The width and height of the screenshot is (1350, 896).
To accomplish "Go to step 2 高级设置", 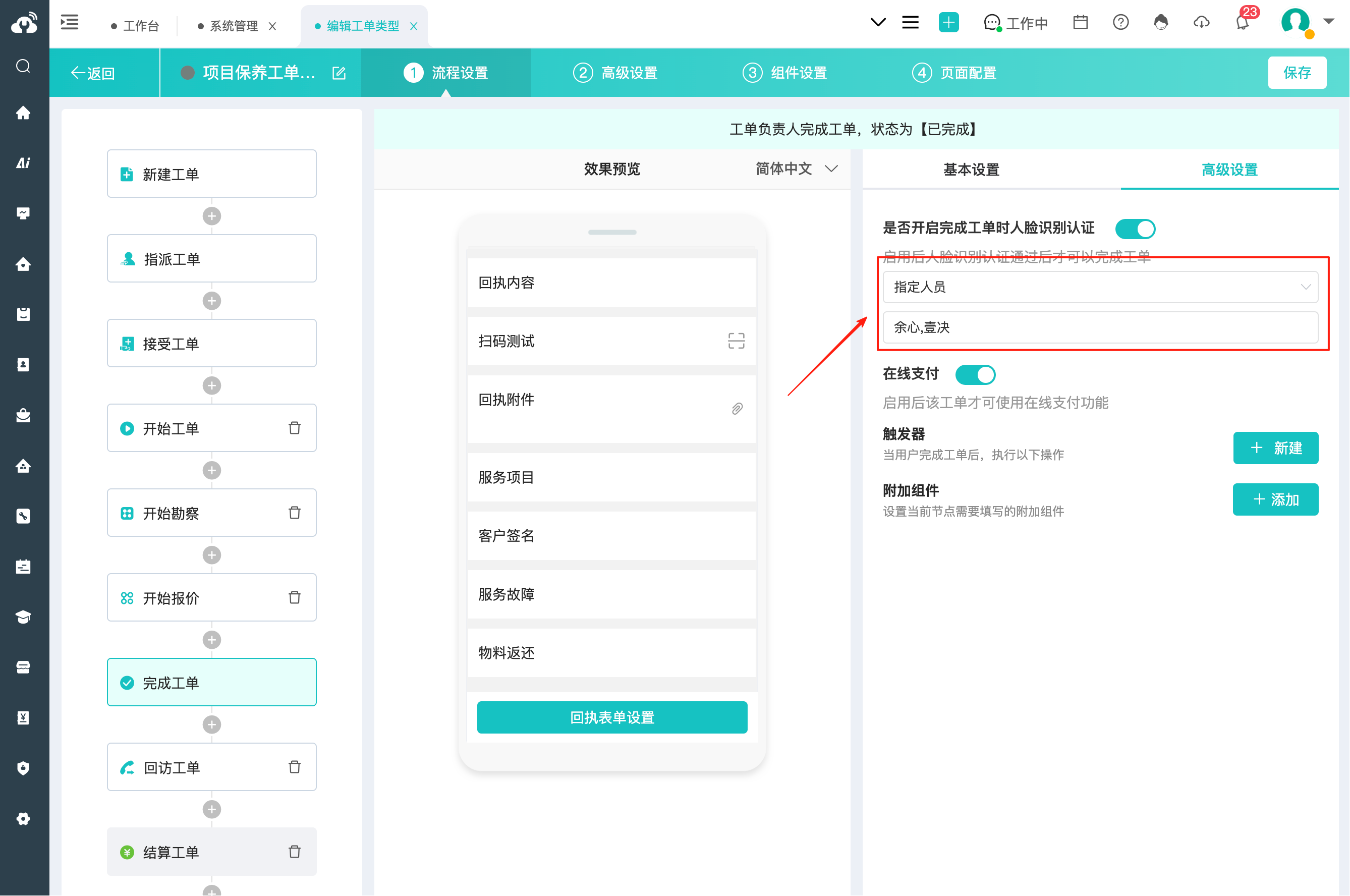I will click(x=615, y=73).
